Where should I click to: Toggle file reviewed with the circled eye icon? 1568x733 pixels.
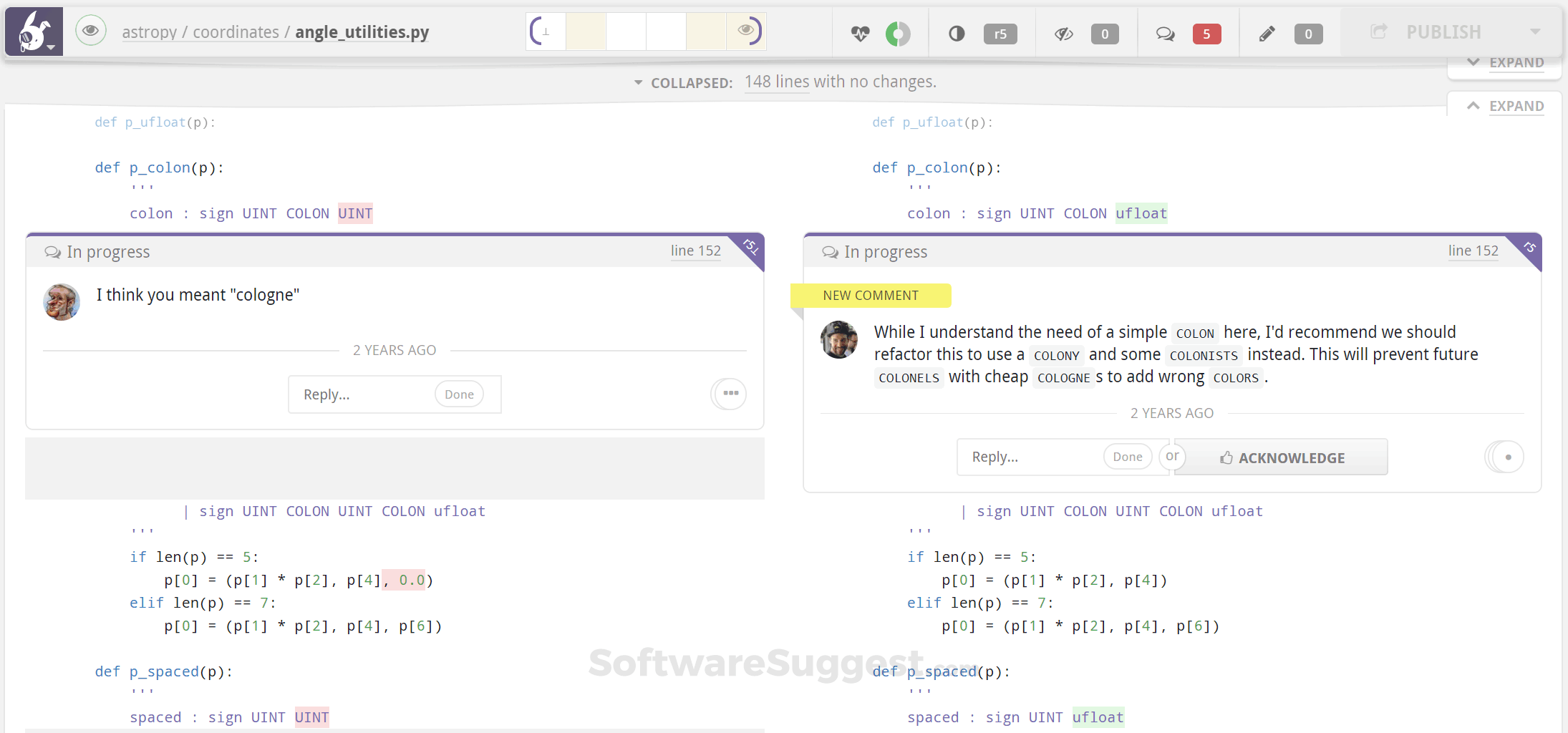(x=90, y=30)
